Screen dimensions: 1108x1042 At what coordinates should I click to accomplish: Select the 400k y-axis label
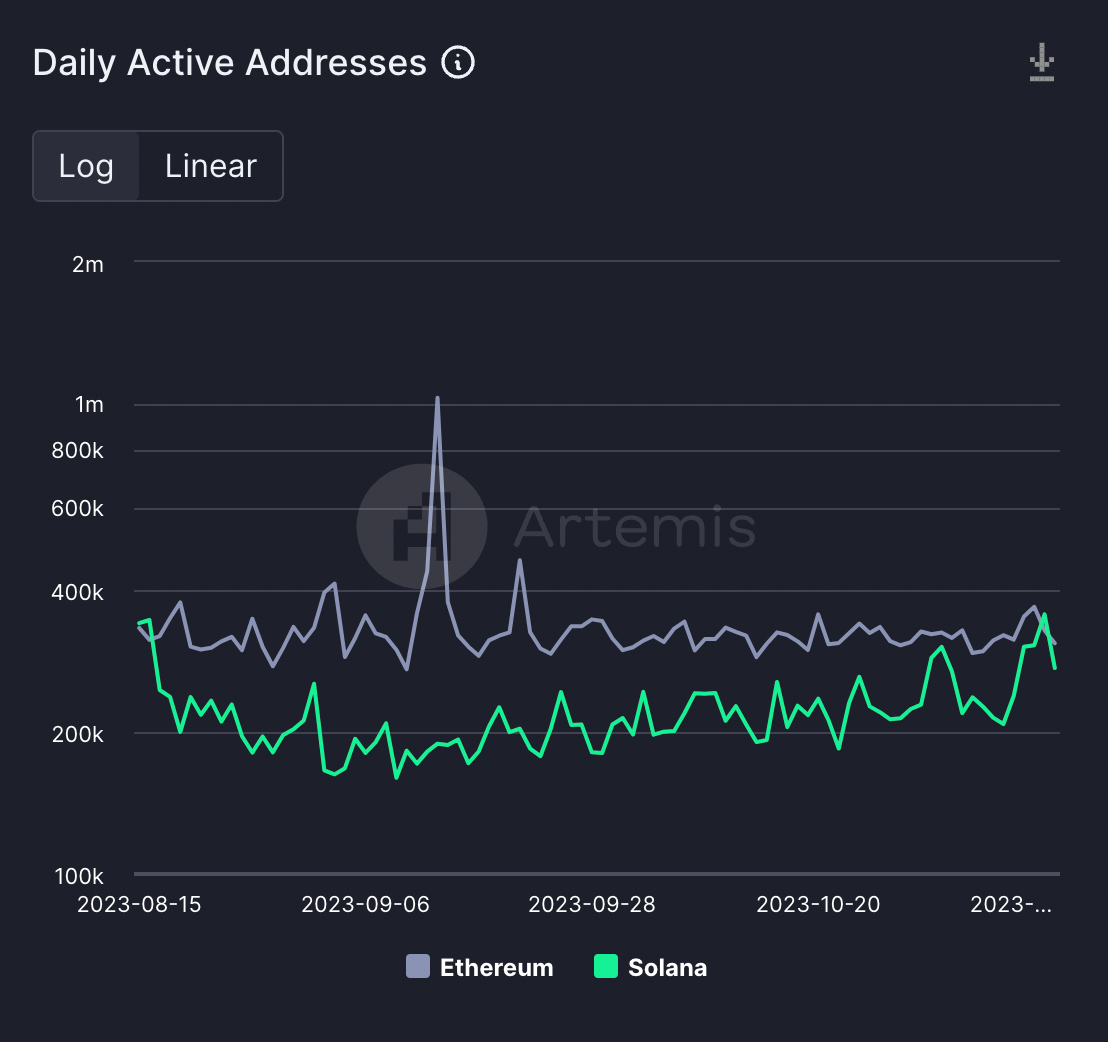click(78, 592)
